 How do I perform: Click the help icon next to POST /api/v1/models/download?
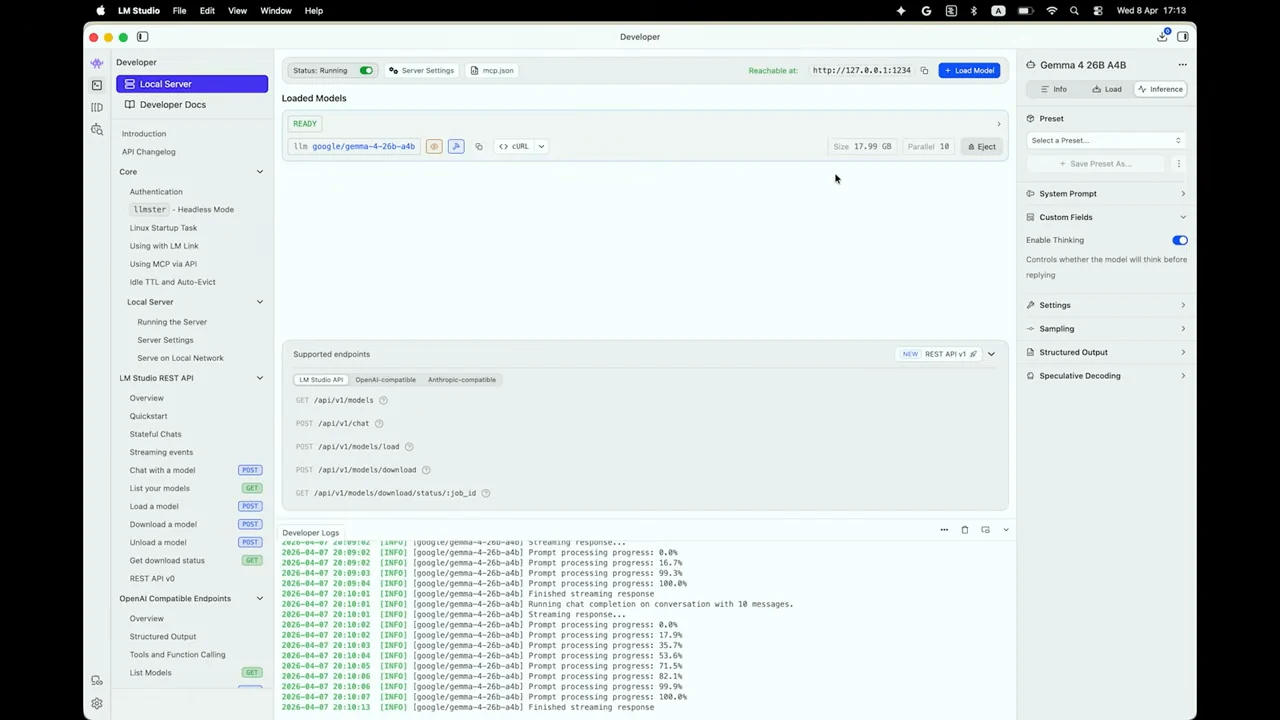[x=426, y=470]
